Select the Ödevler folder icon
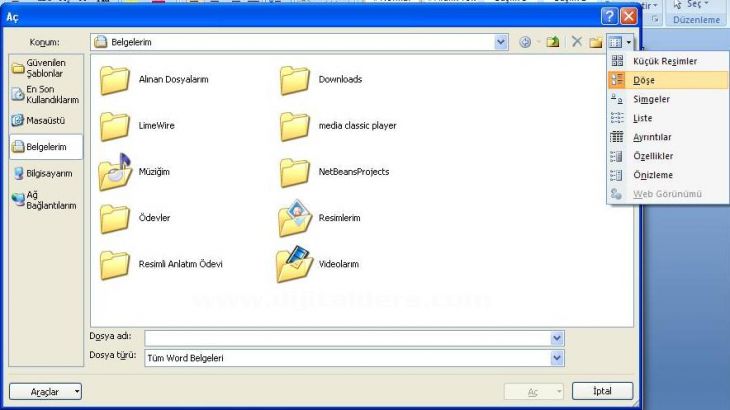The width and height of the screenshot is (730, 410). (115, 218)
